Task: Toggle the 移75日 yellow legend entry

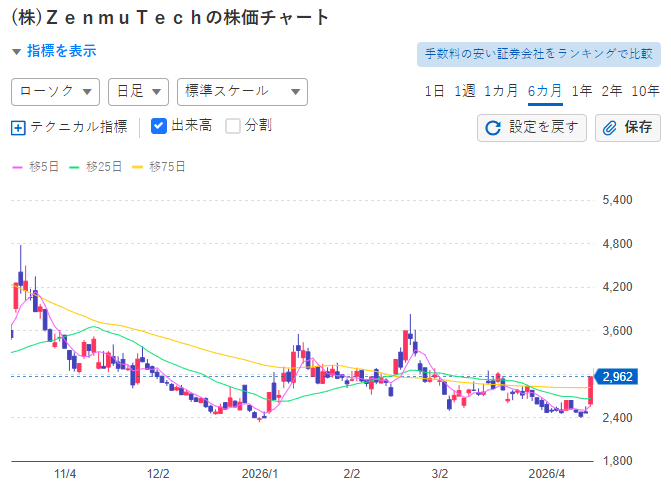Action: 159,167
